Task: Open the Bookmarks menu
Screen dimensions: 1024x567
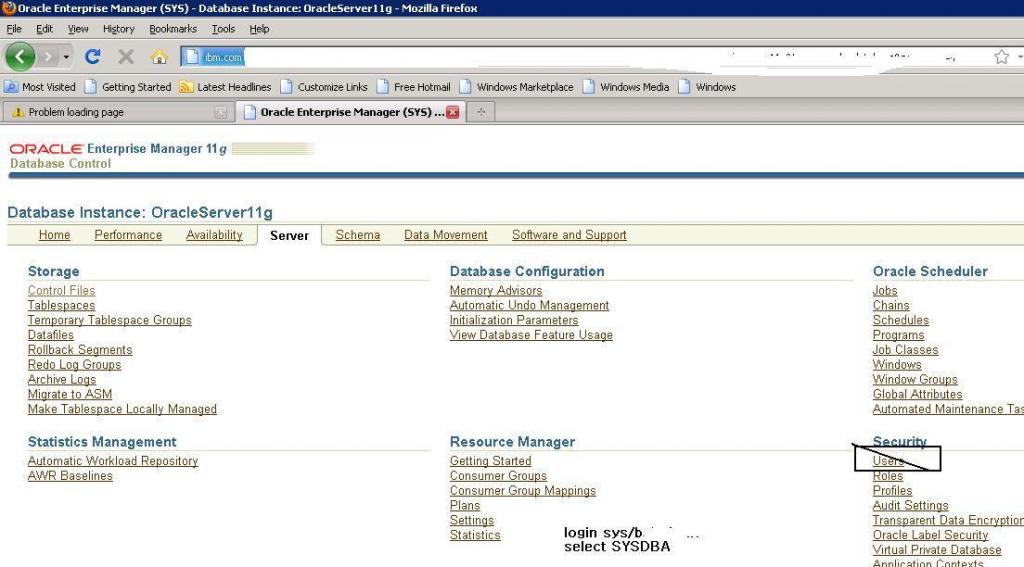Action: coord(172,29)
